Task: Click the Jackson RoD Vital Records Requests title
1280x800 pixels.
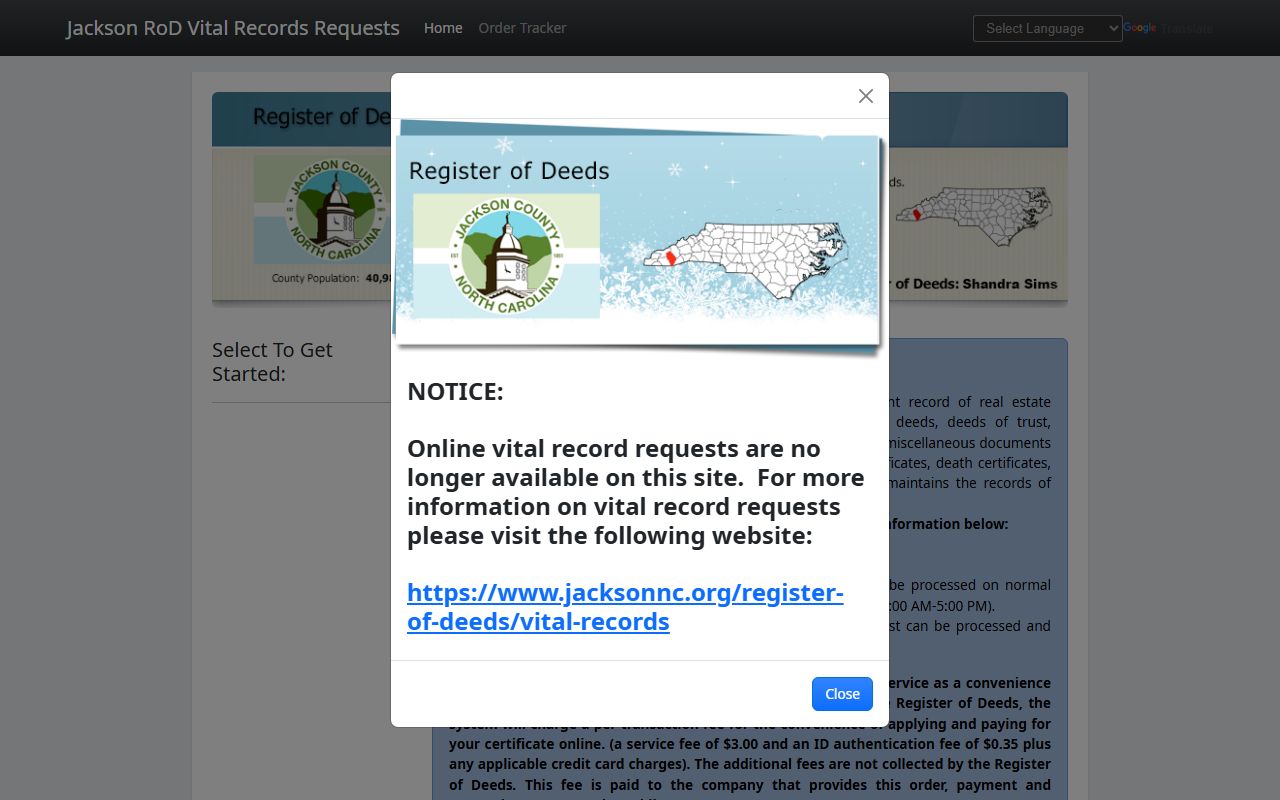Action: (233, 28)
